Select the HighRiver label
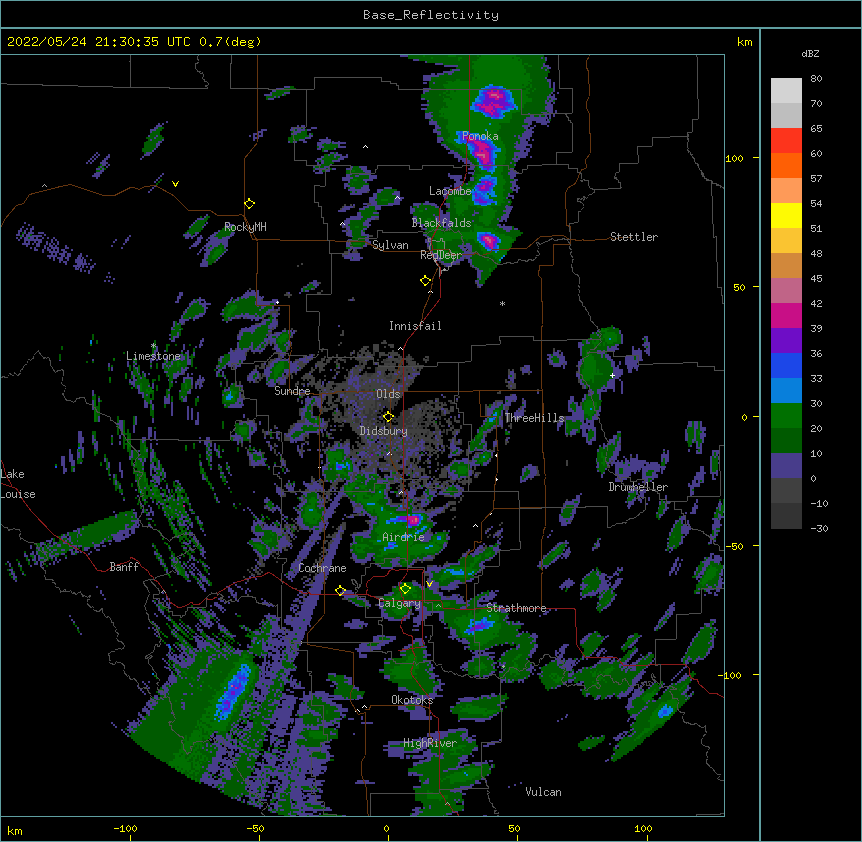This screenshot has height=842, width=862. tap(430, 743)
